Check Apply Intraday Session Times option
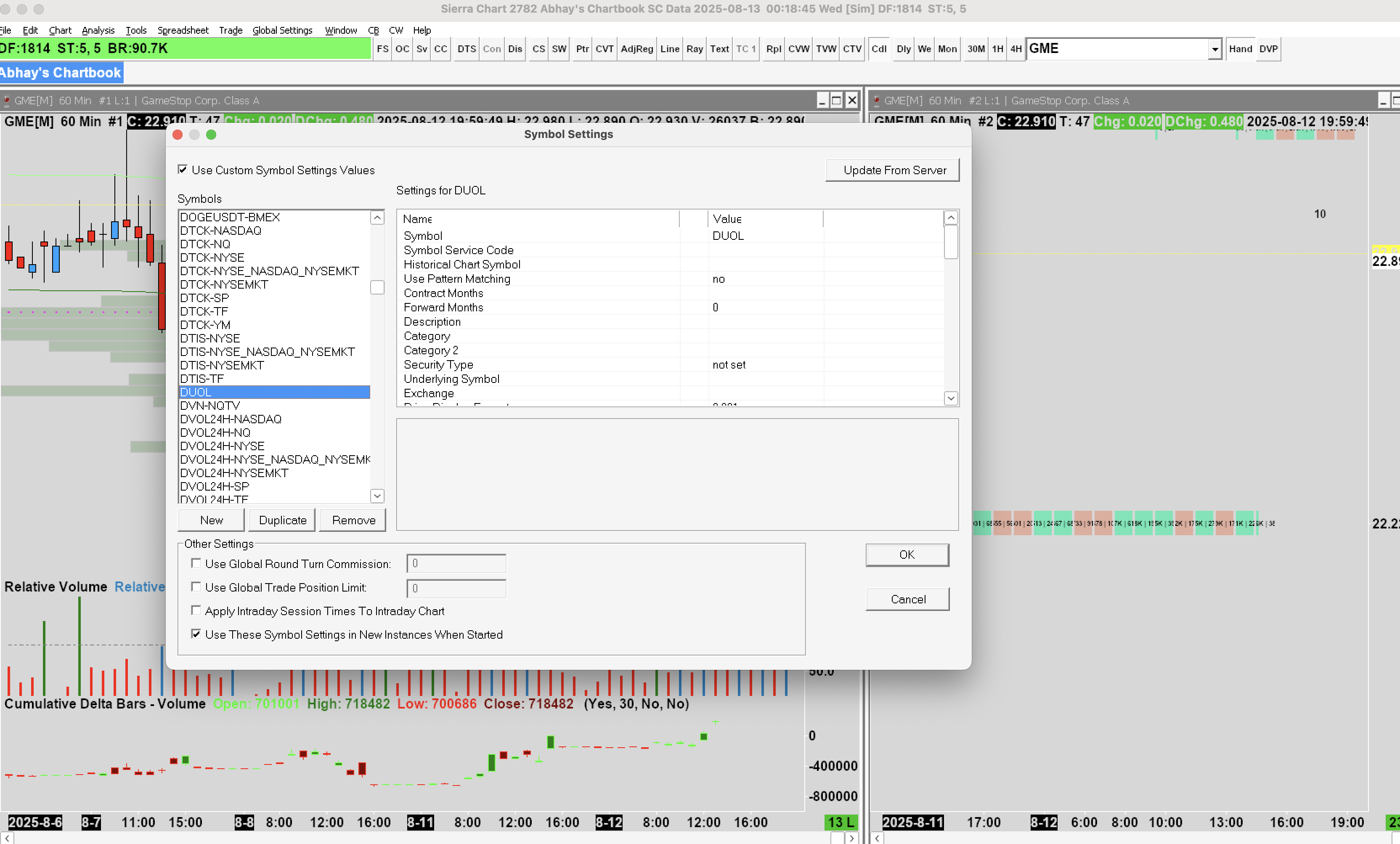This screenshot has width=1400, height=844. point(196,610)
